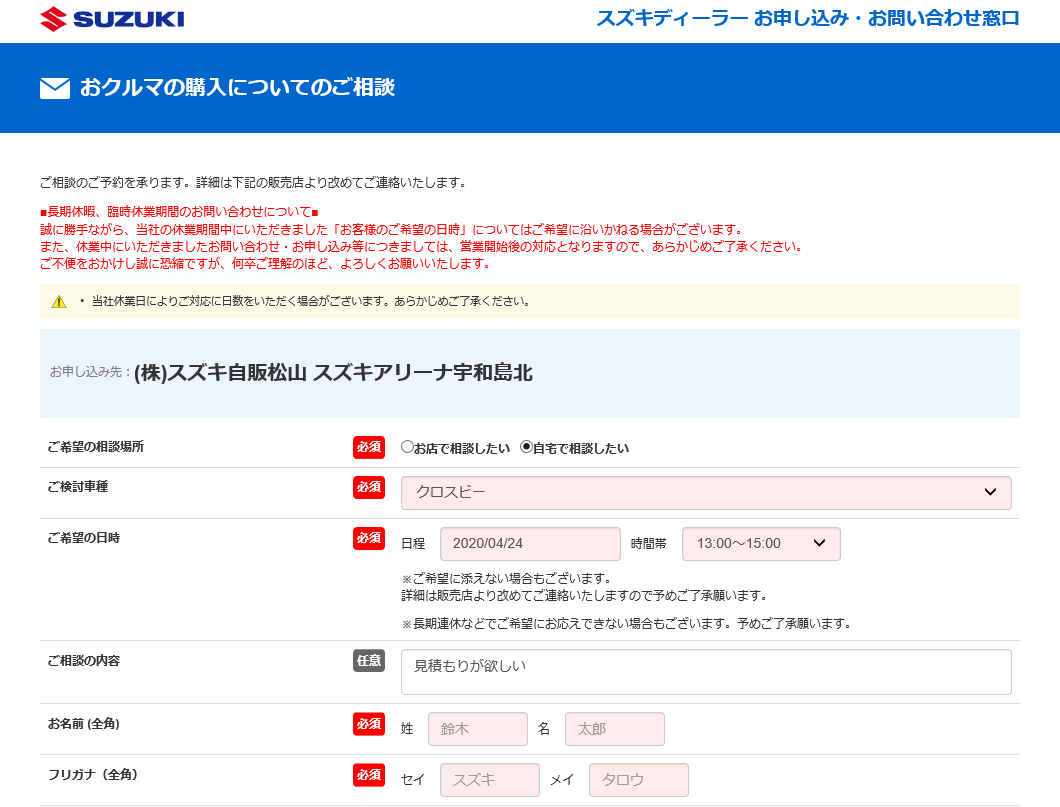The width and height of the screenshot is (1060, 807).
Task: Open the 時間帯 dropdown showing 13:00〜15:00
Action: [761, 543]
